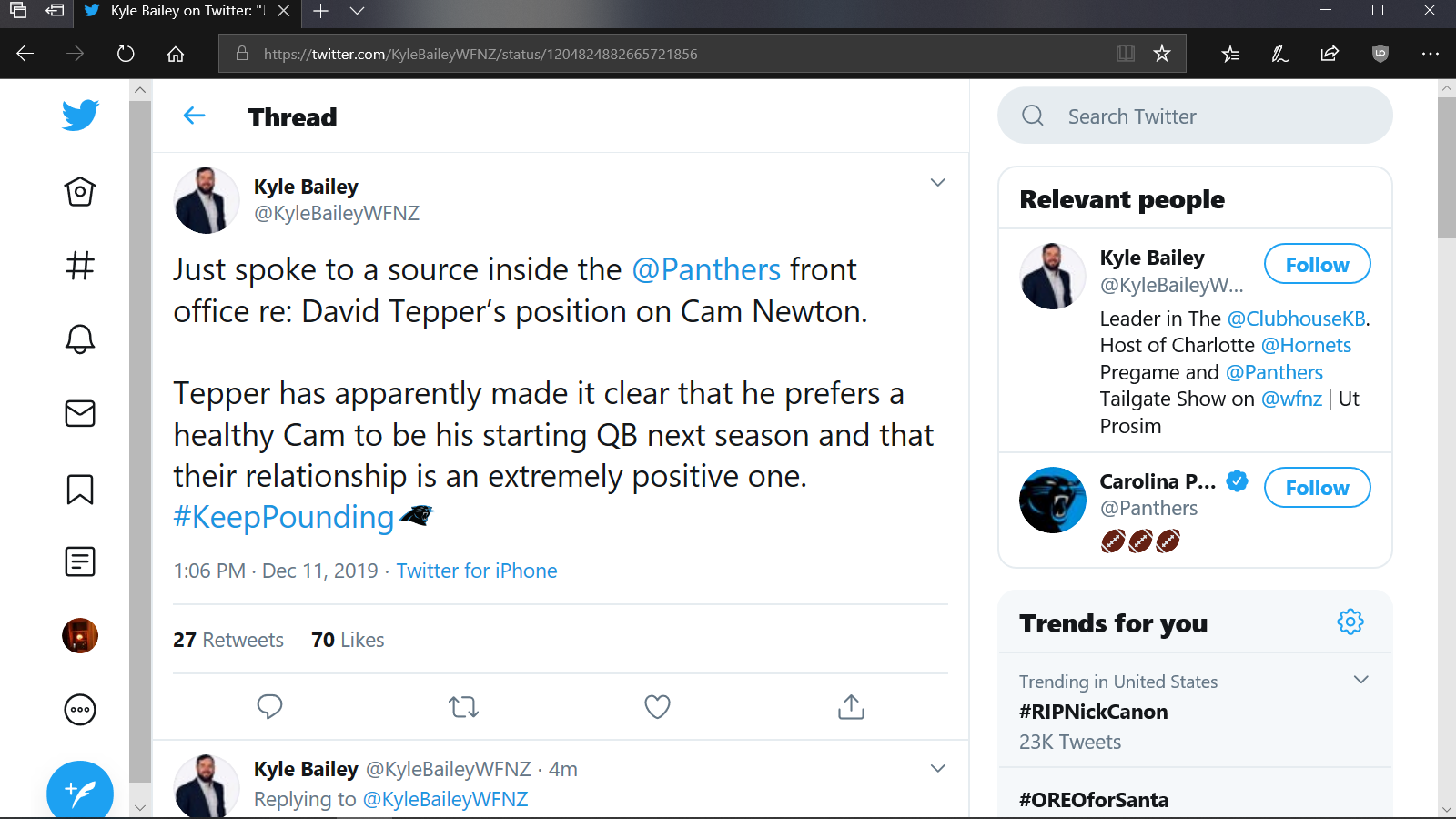This screenshot has width=1456, height=819.
Task: Toggle browser reading view icon
Action: click(x=1126, y=54)
